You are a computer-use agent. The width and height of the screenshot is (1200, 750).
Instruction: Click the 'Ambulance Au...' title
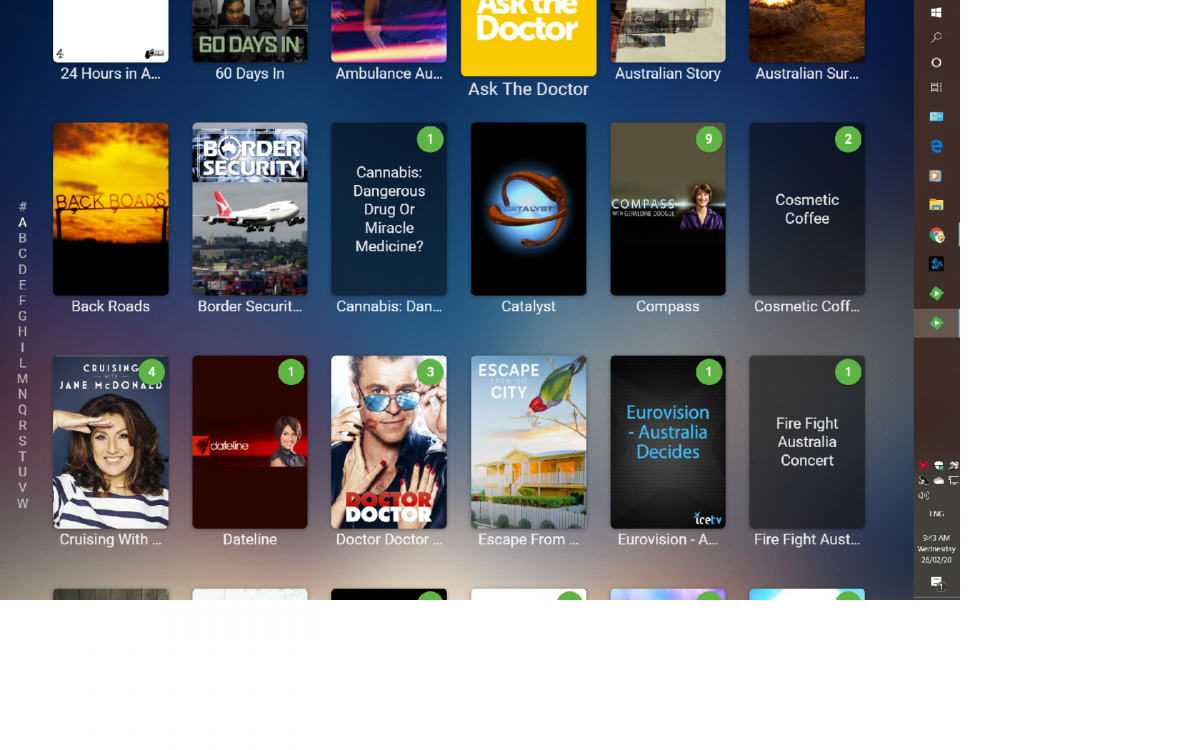point(389,73)
